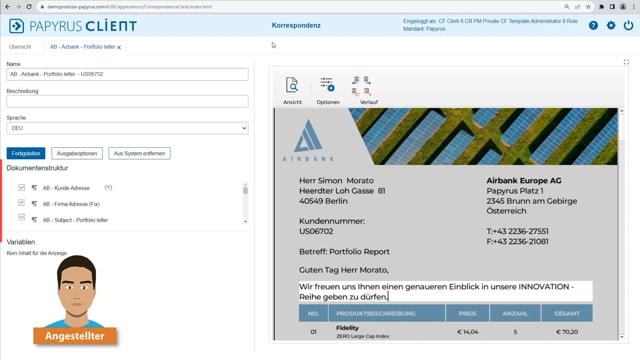
Task: Click the Korrespondenz heading
Action: [296, 25]
